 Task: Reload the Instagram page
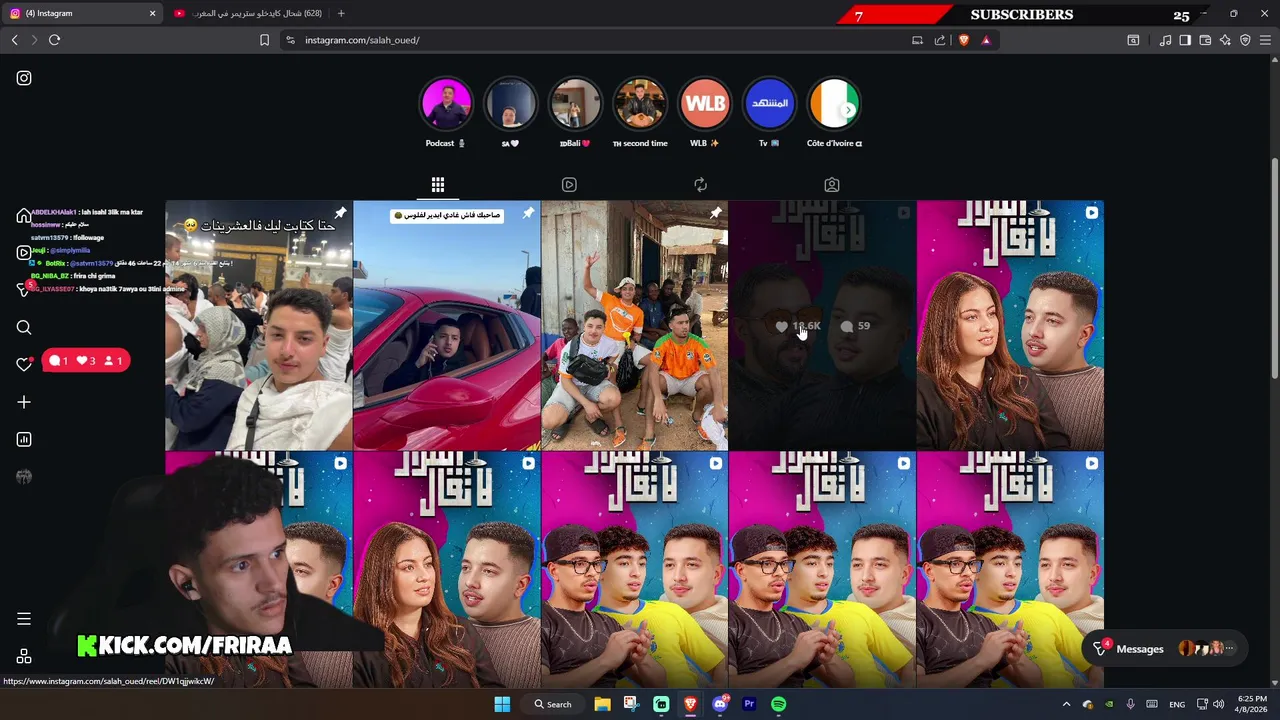[55, 40]
